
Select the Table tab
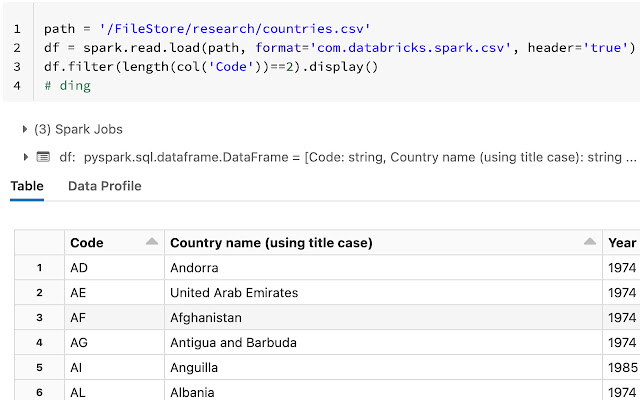pyautogui.click(x=26, y=186)
